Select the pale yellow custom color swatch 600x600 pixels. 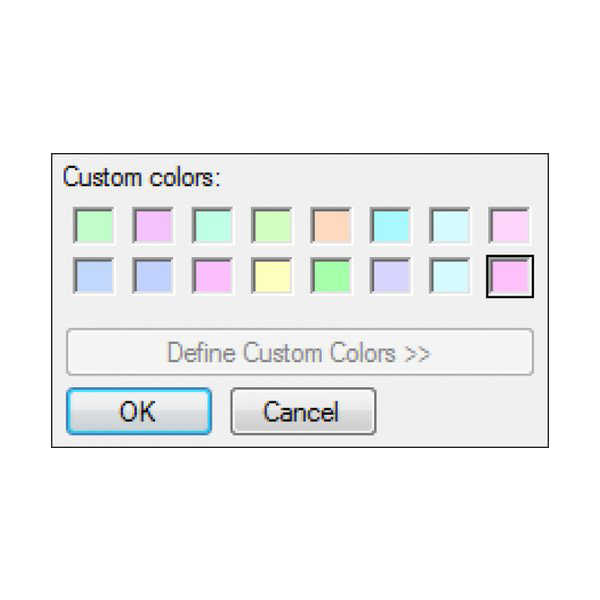271,276
